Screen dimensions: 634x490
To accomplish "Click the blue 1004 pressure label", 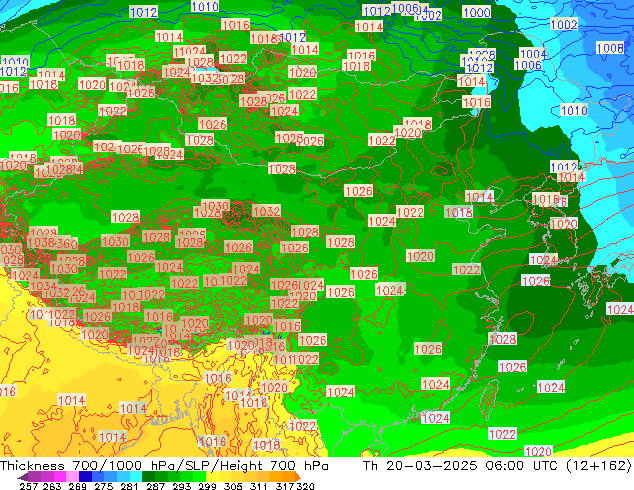I will pyautogui.click(x=533, y=53).
